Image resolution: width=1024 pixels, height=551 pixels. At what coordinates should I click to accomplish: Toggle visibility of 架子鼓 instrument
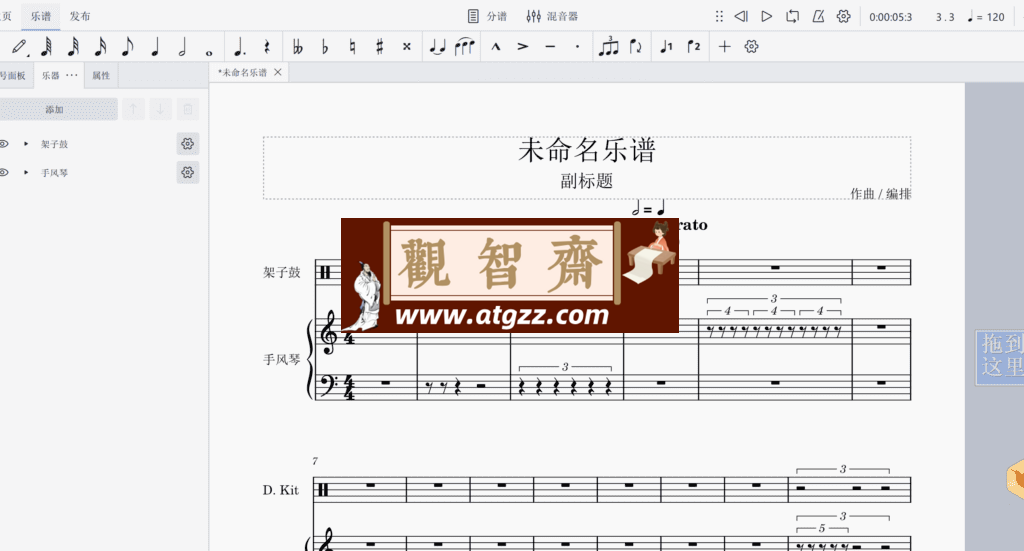coord(4,144)
